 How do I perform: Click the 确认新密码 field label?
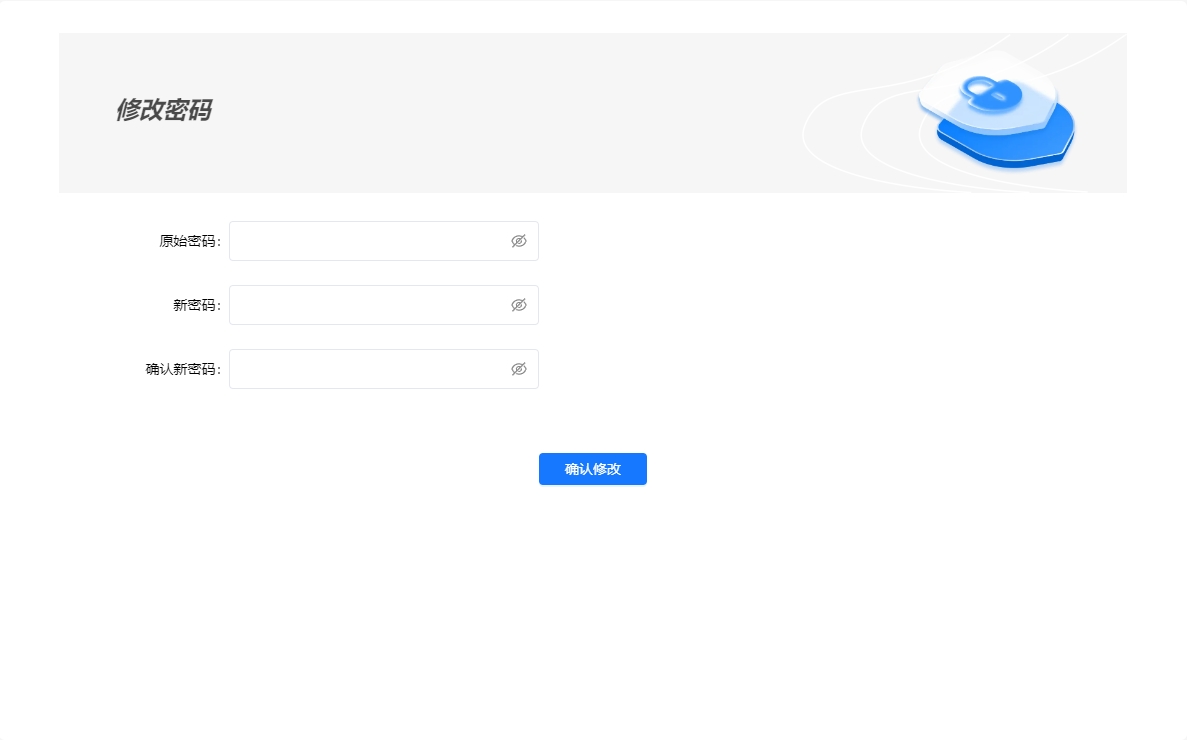pos(182,369)
